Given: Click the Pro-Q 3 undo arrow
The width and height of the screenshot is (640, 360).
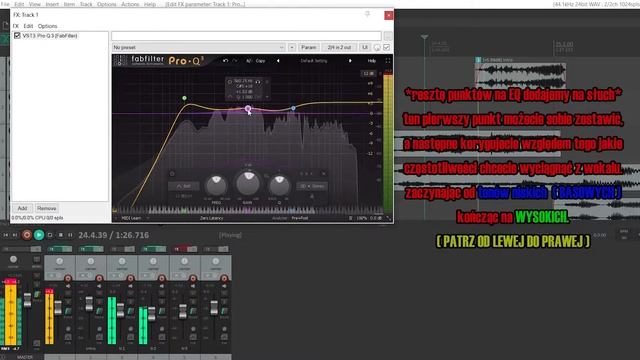Looking at the screenshot, I should (x=225, y=61).
